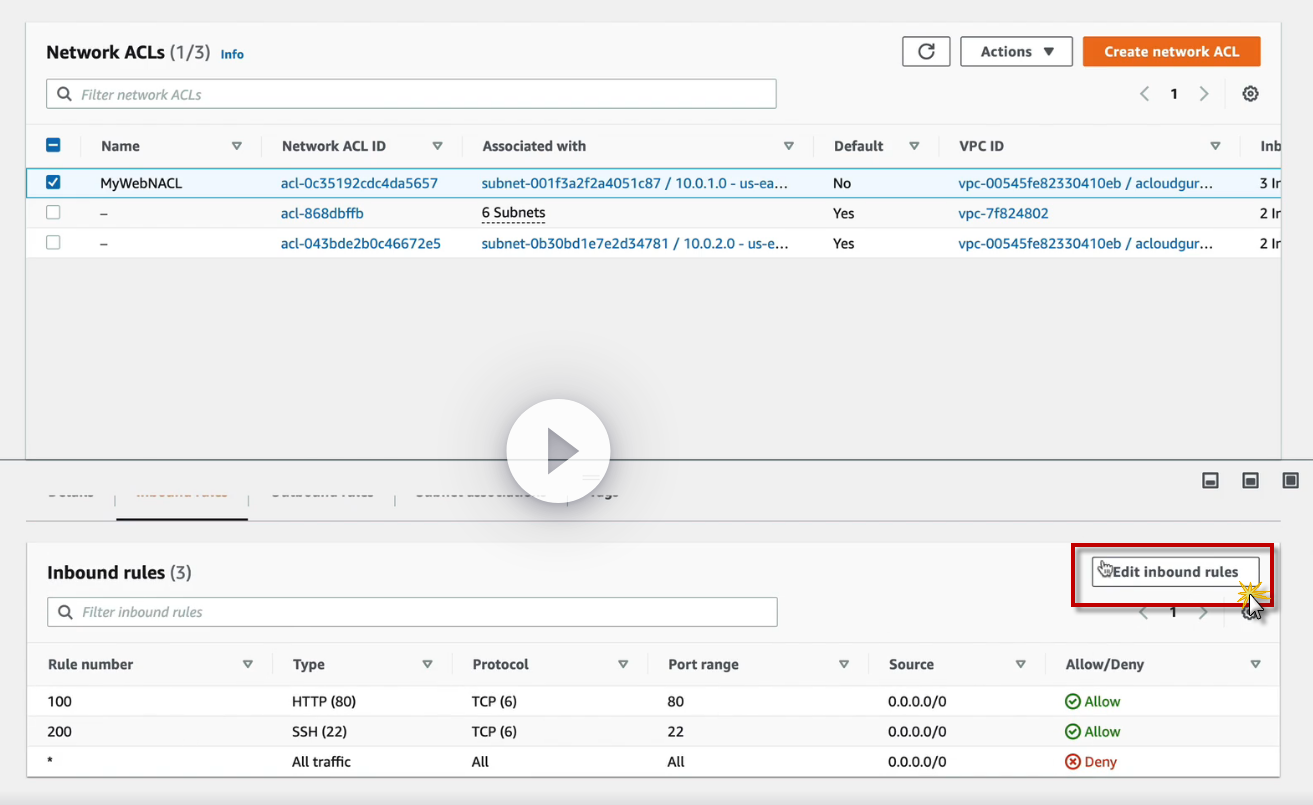Click the refresh icon button
Screen dimensions: 1313x805
[926, 52]
